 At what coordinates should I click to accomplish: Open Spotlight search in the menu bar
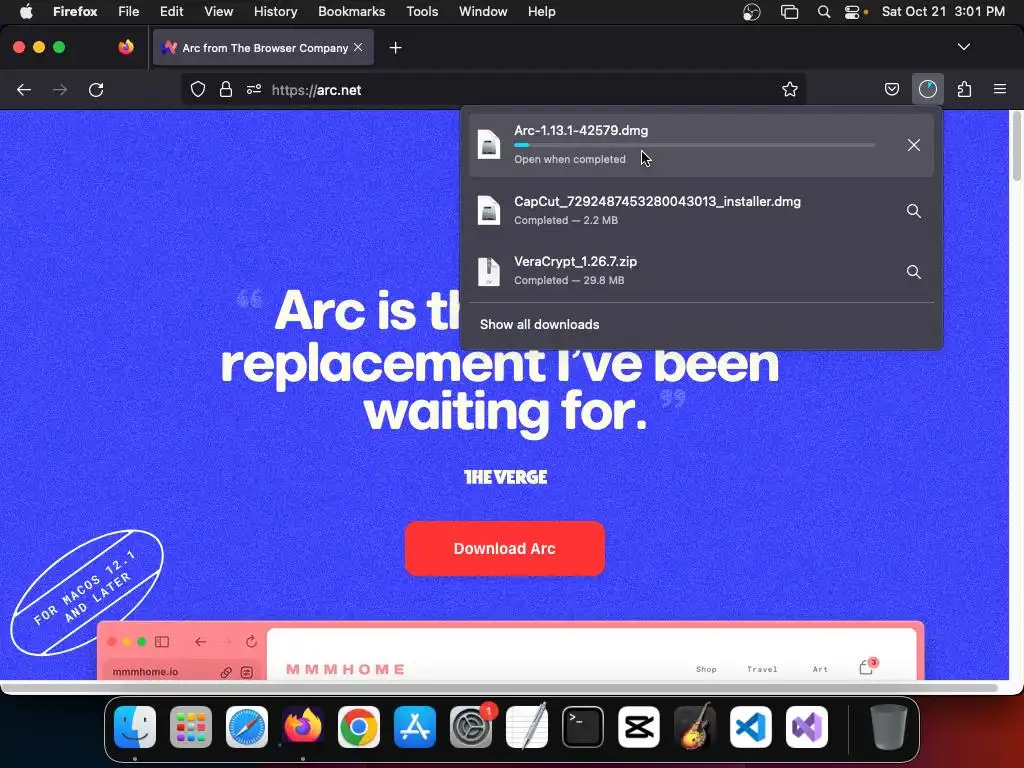pos(824,12)
